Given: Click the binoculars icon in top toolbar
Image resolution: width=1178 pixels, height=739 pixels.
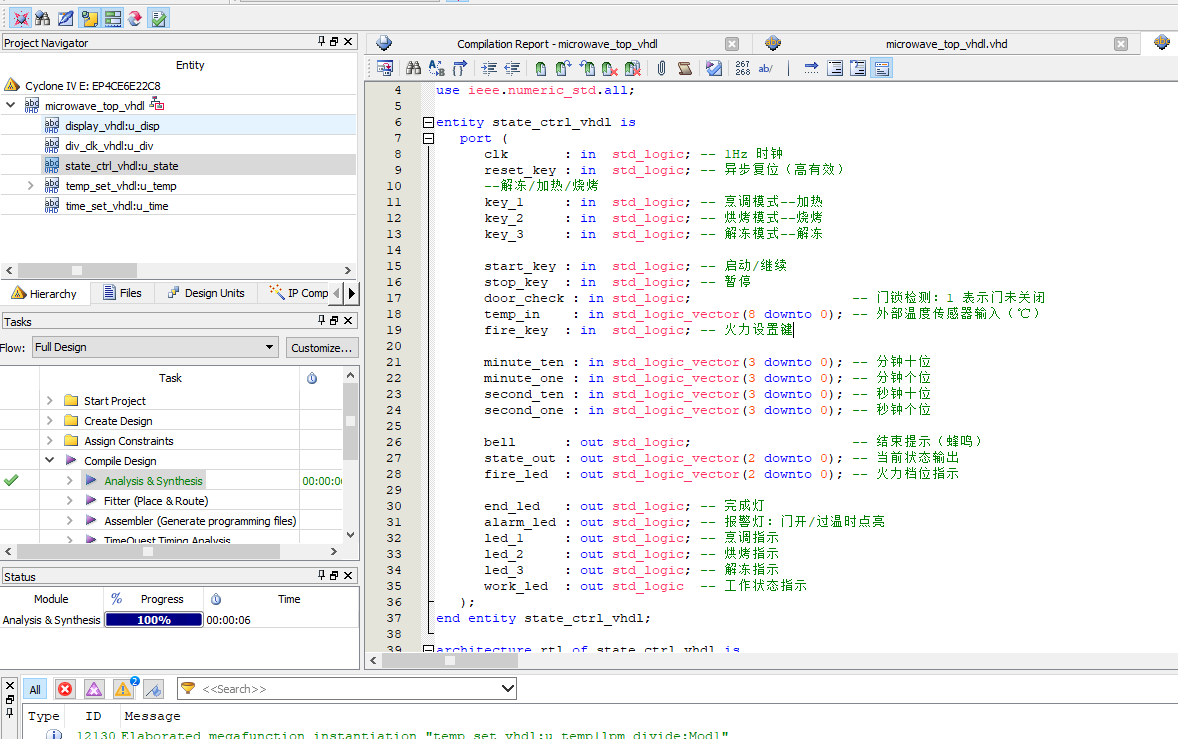Looking at the screenshot, I should tap(43, 18).
